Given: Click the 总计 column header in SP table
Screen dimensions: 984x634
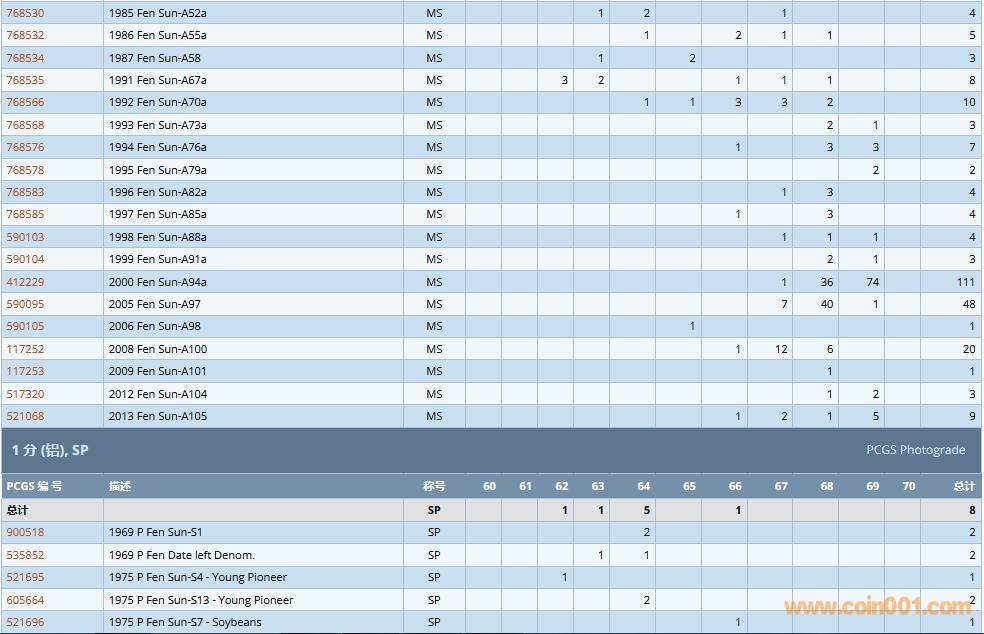Looking at the screenshot, I should [x=963, y=486].
